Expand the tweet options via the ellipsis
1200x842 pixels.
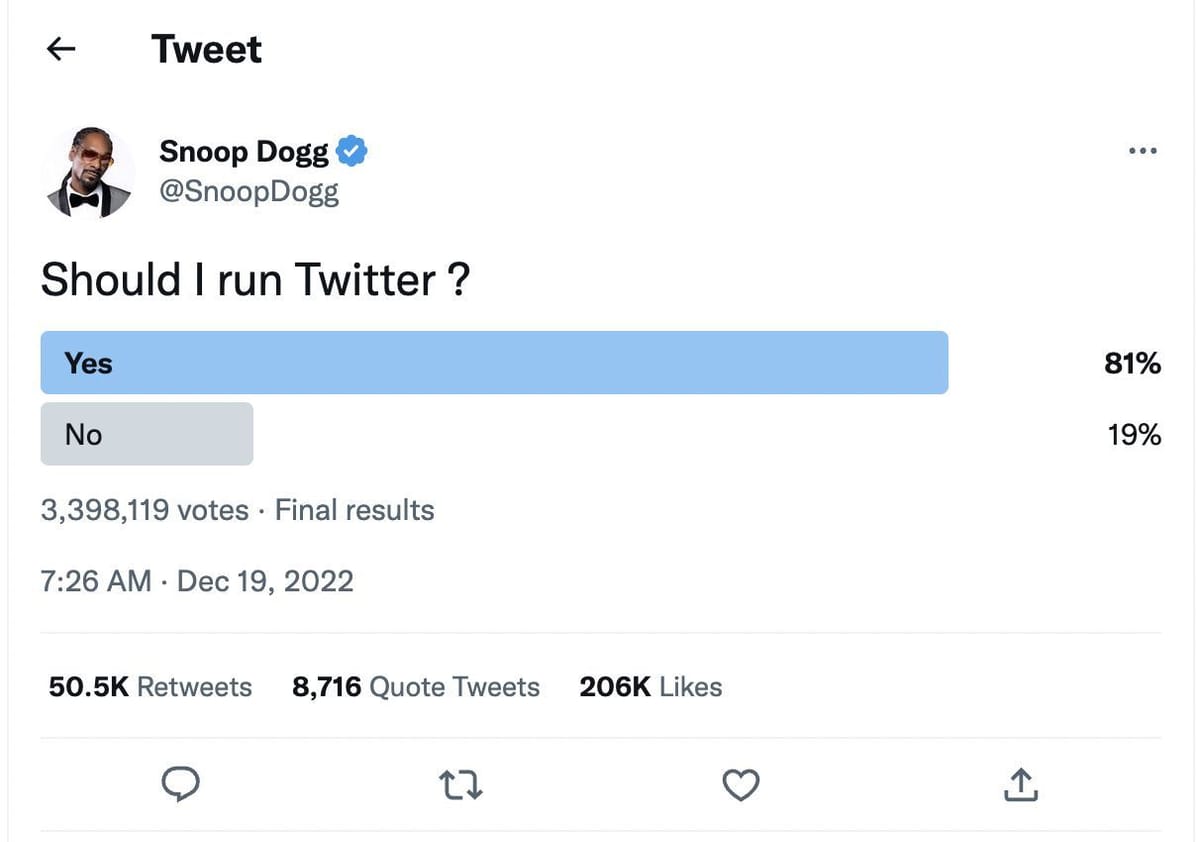[1142, 150]
